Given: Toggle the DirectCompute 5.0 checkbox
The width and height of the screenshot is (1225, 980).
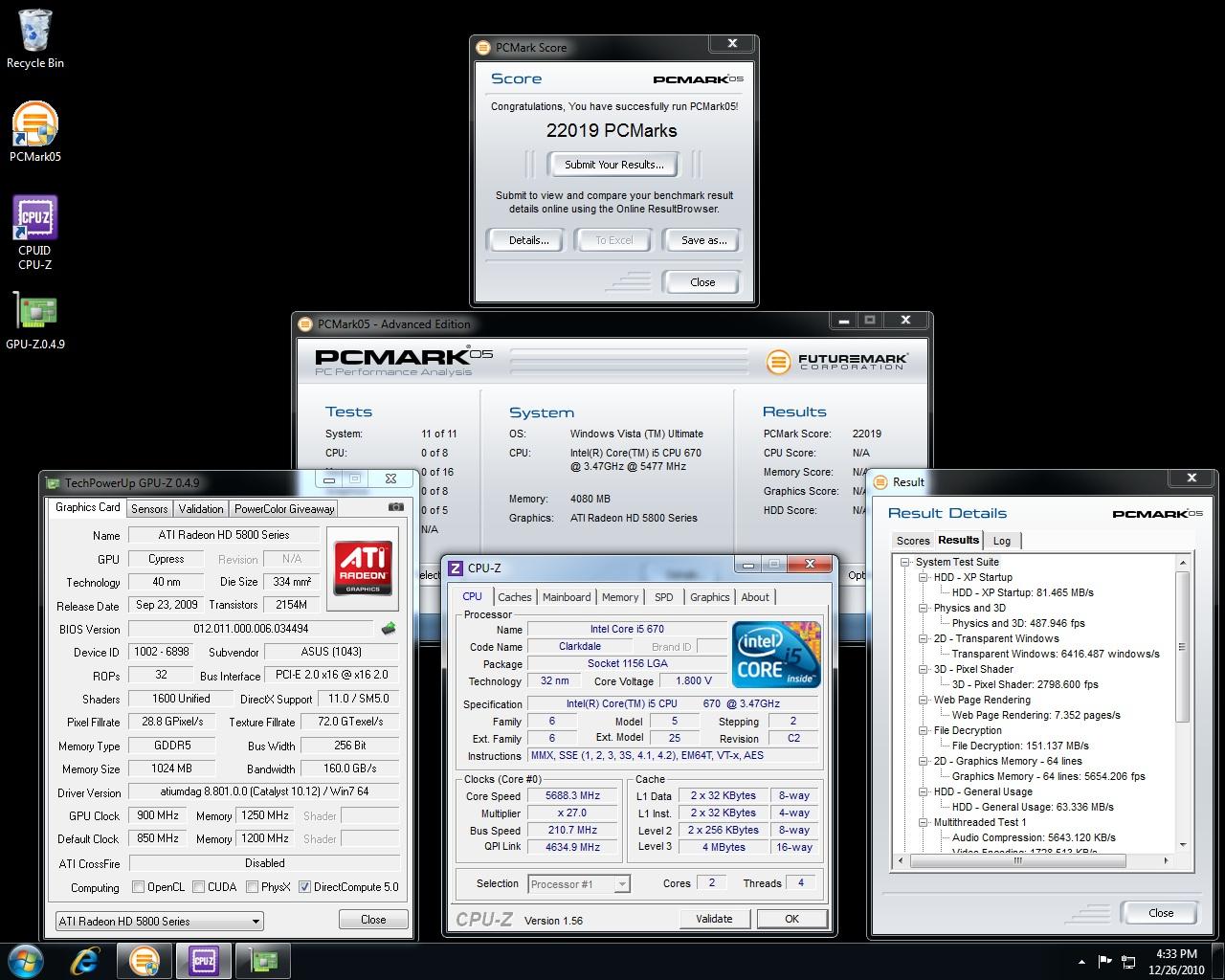Looking at the screenshot, I should 304,887.
